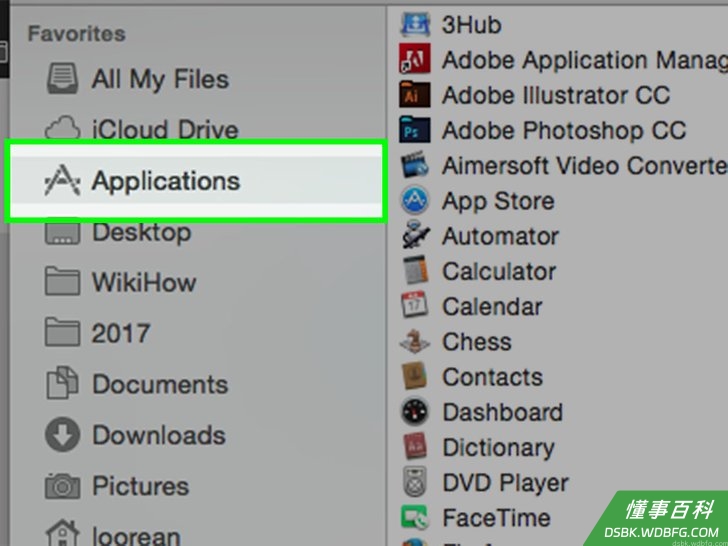
Task: Click the iCloud Drive cloud icon
Action: 62,128
